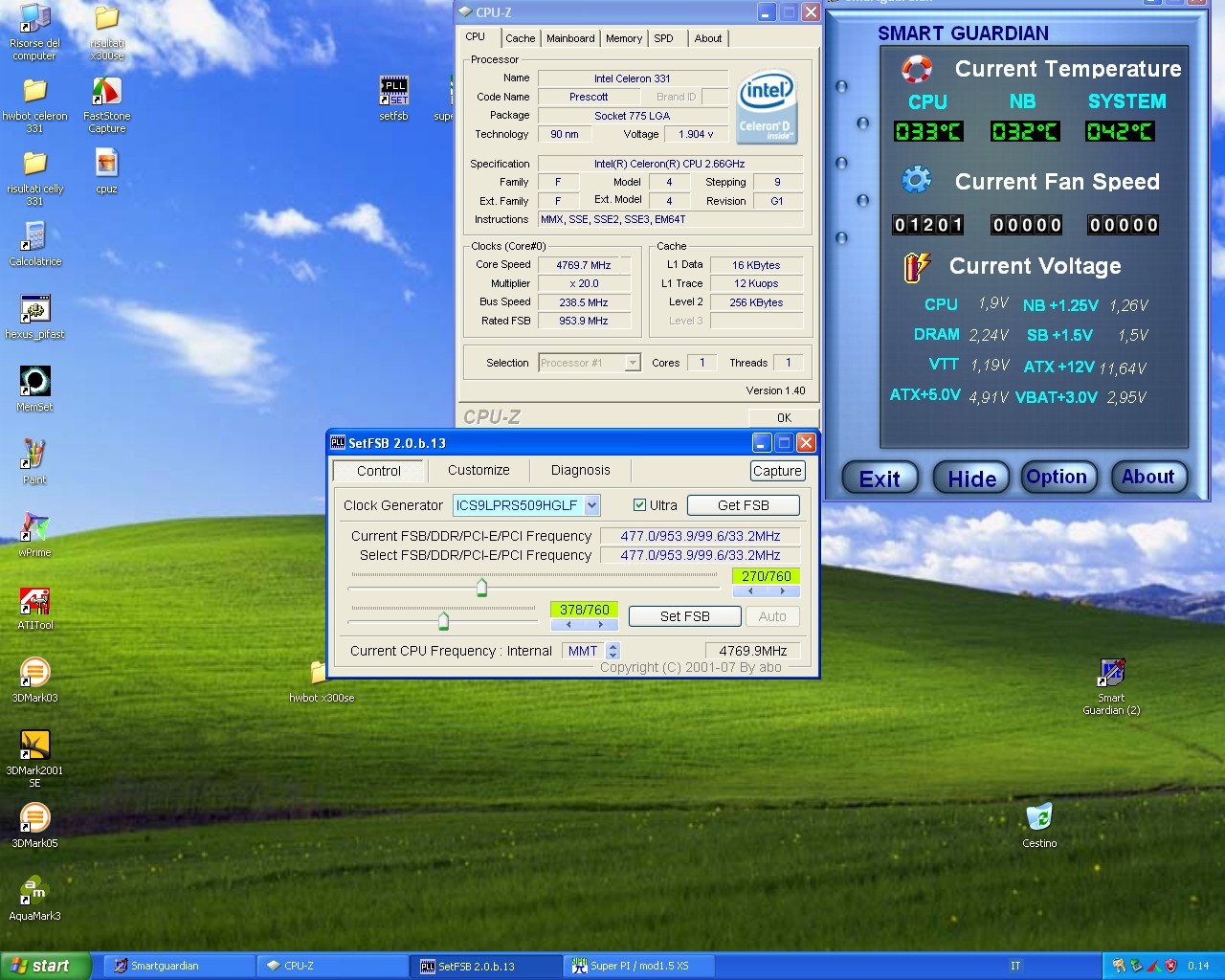Viewport: 1225px width, 980px height.
Task: Click the Get FSB button
Action: 744,505
